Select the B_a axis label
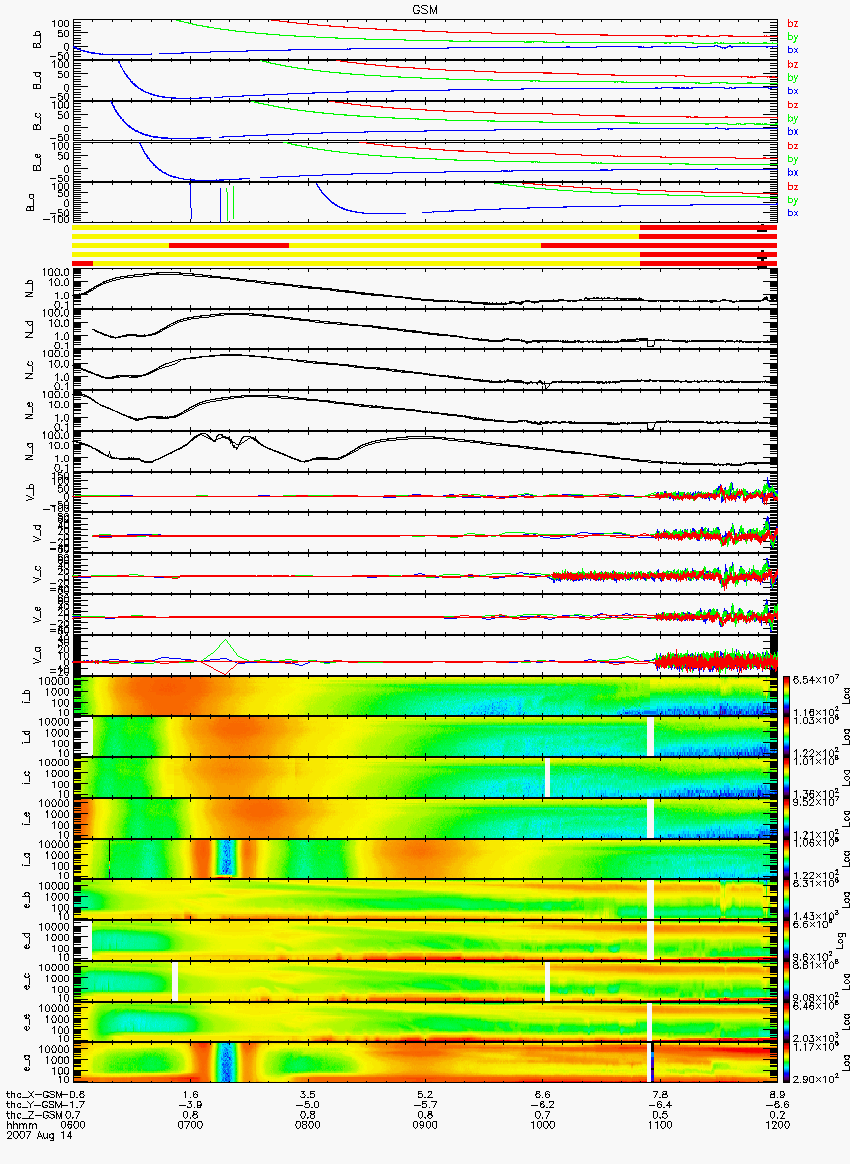Screen dimensions: 850x1164 point(30,203)
